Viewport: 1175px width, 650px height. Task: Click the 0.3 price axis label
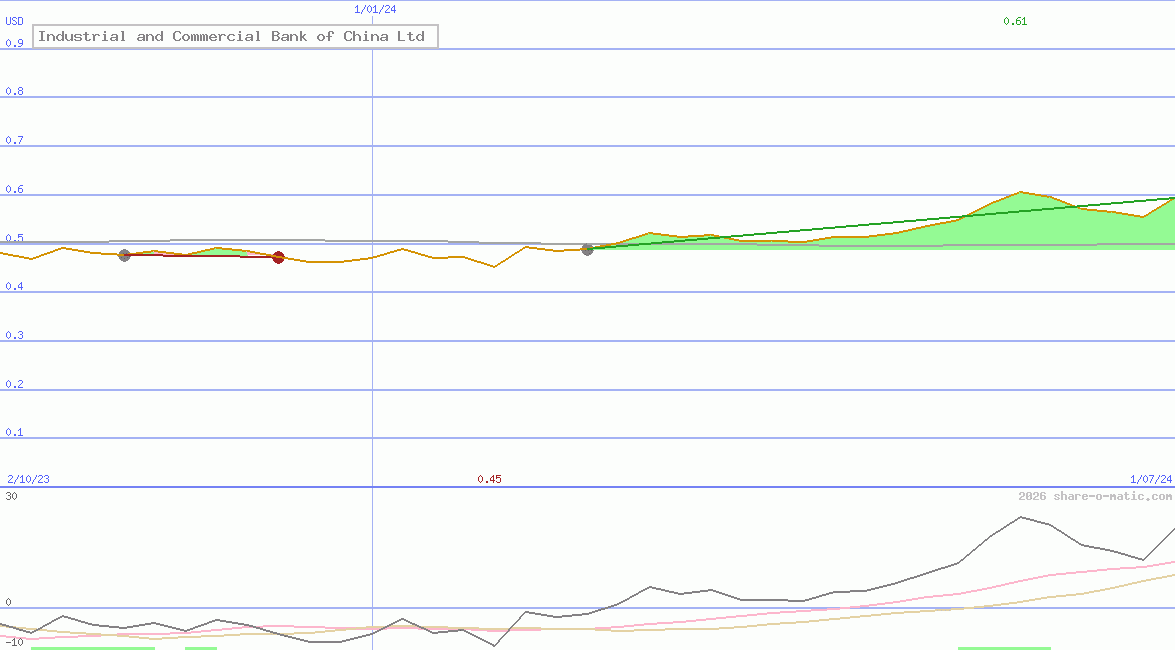pyautogui.click(x=14, y=335)
